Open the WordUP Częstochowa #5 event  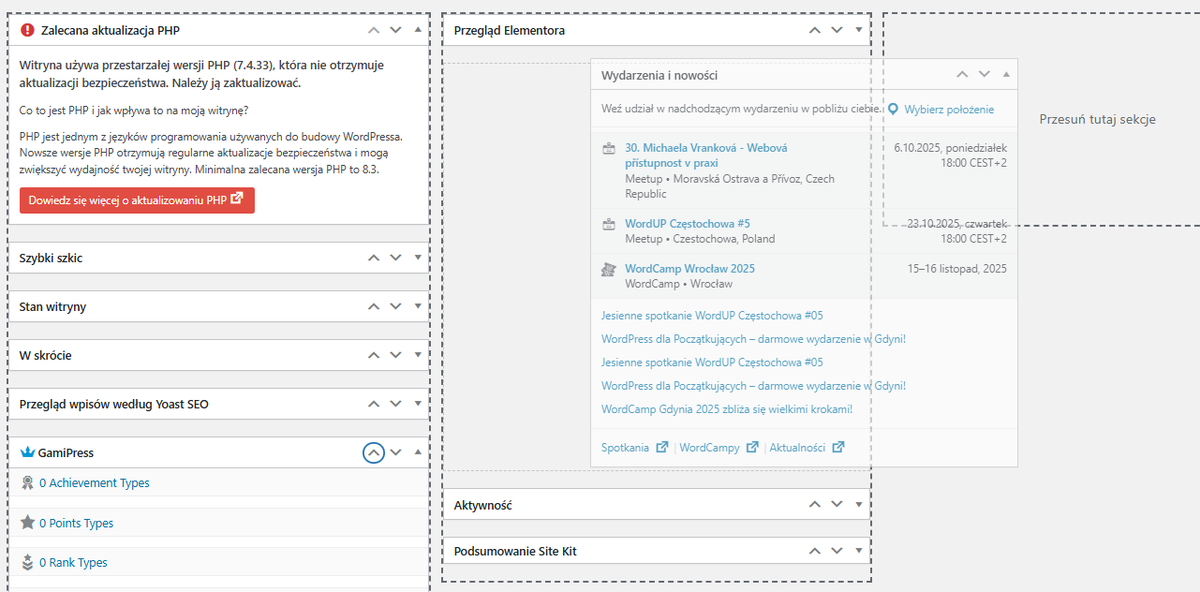coord(687,224)
